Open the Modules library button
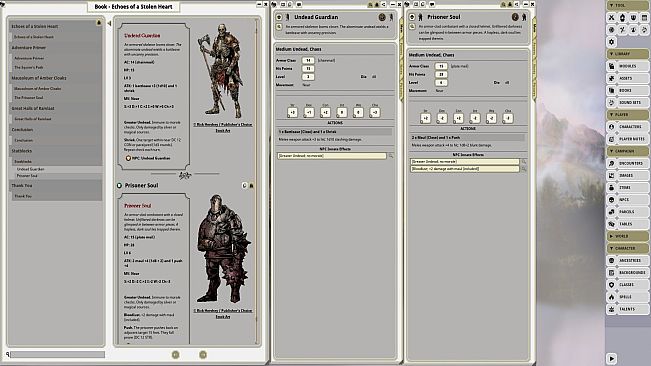Viewport: 651px width, 366px height. click(627, 66)
